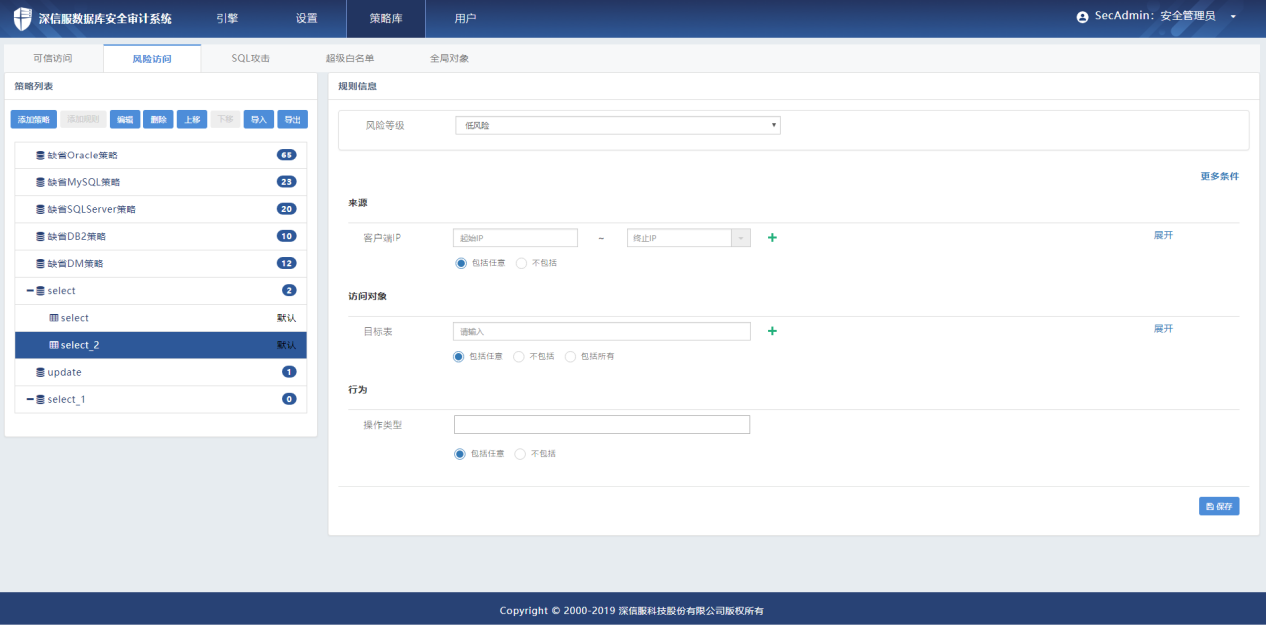Viewport: 1266px width, 626px height.
Task: Click the shield logo in the header
Action: [22, 19]
